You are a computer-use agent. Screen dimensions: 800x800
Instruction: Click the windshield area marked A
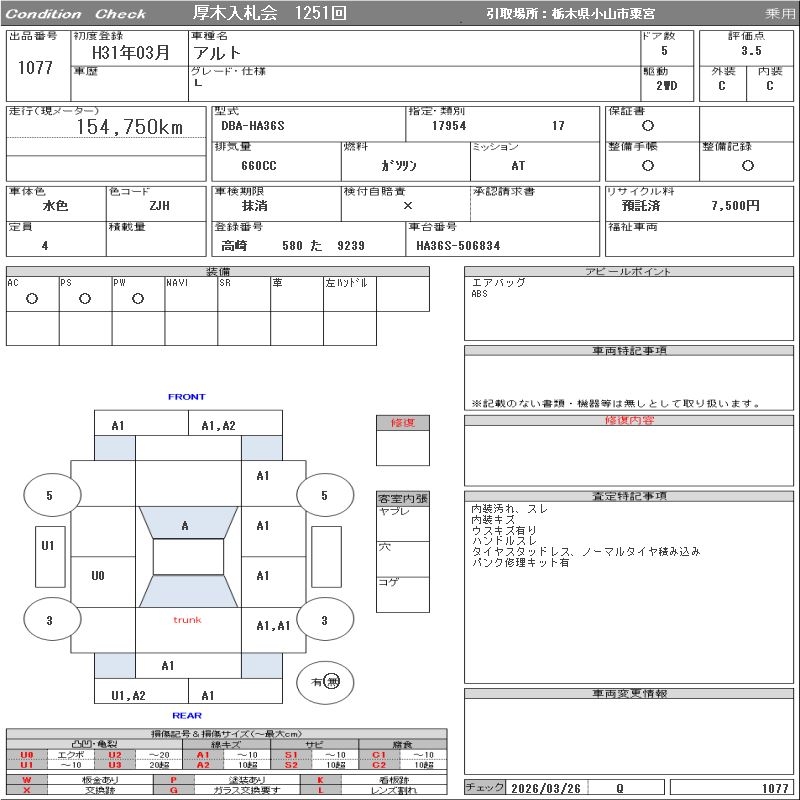click(188, 522)
